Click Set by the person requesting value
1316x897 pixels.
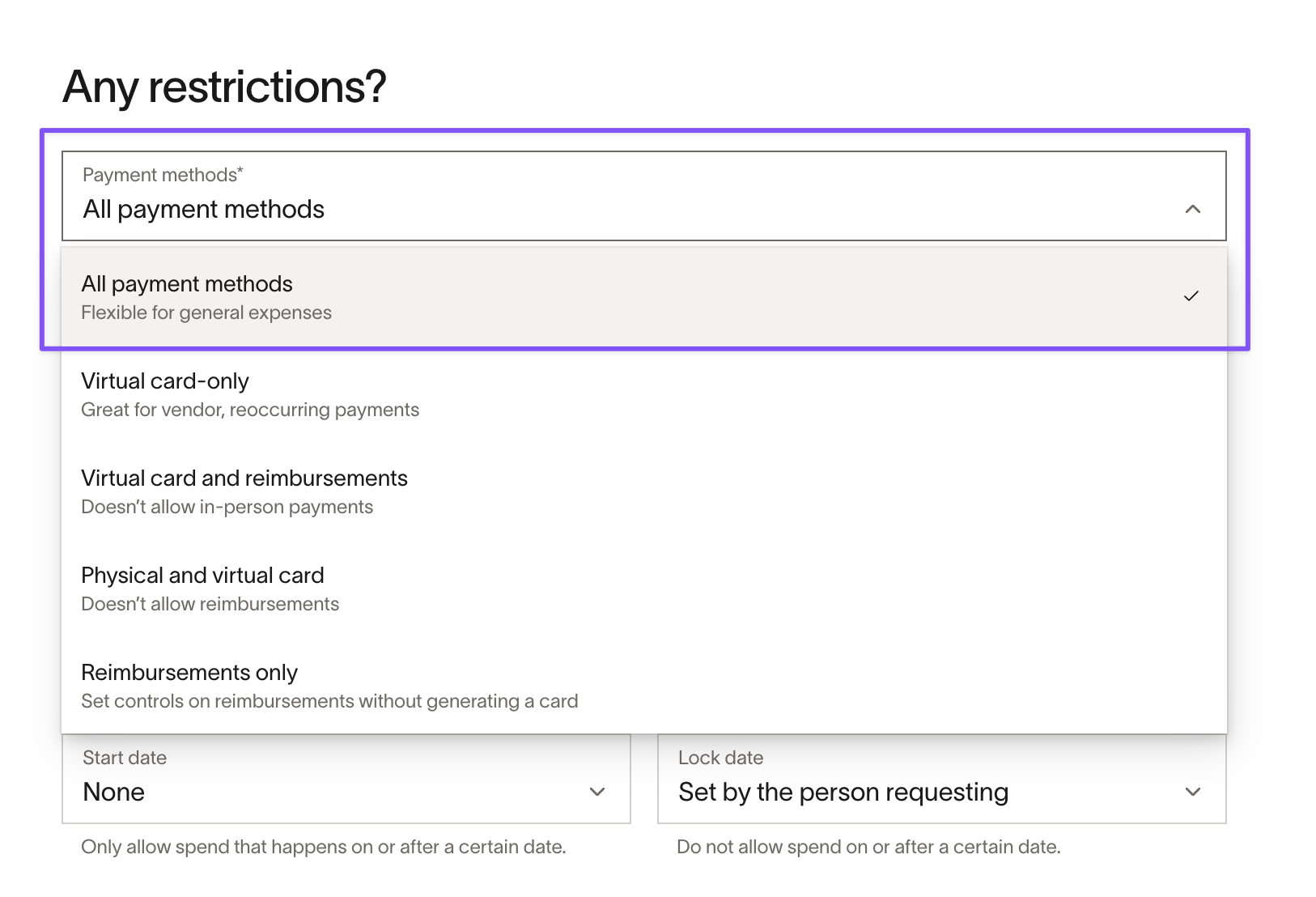[x=843, y=792]
